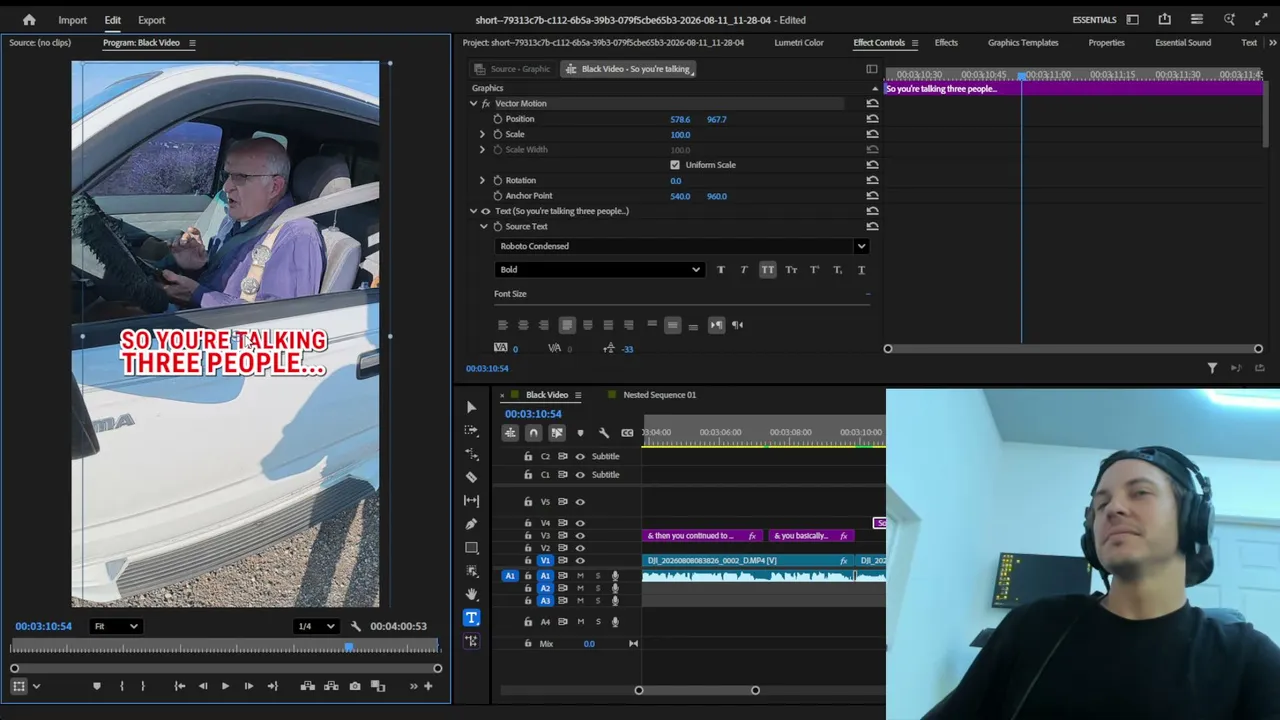Toggle lock on track V4

pos(528,523)
